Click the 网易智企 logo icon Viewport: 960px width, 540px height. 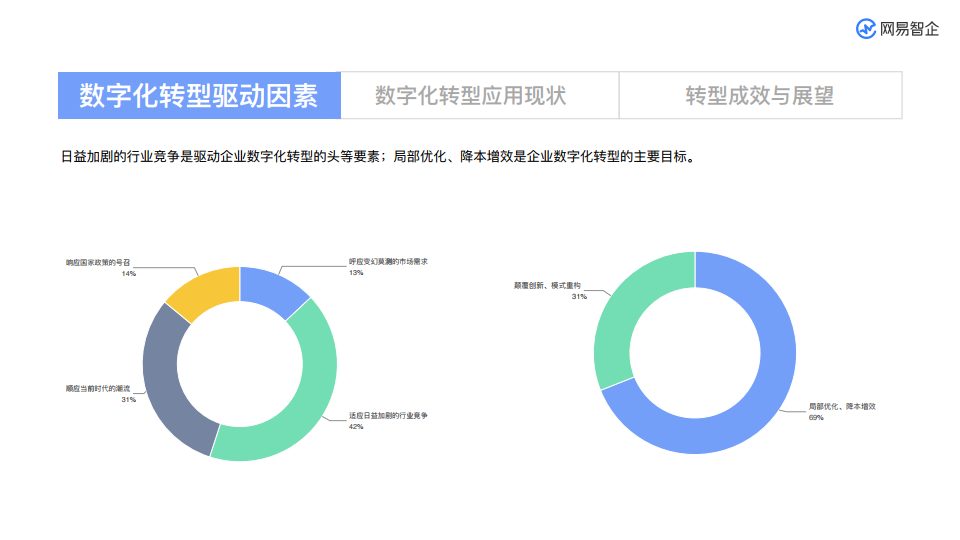pos(866,29)
